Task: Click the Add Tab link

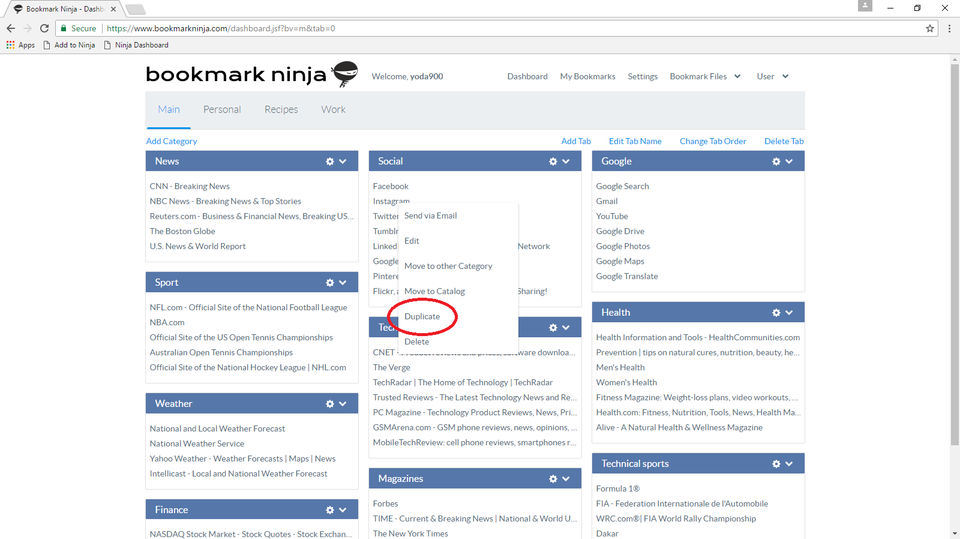Action: click(x=576, y=141)
